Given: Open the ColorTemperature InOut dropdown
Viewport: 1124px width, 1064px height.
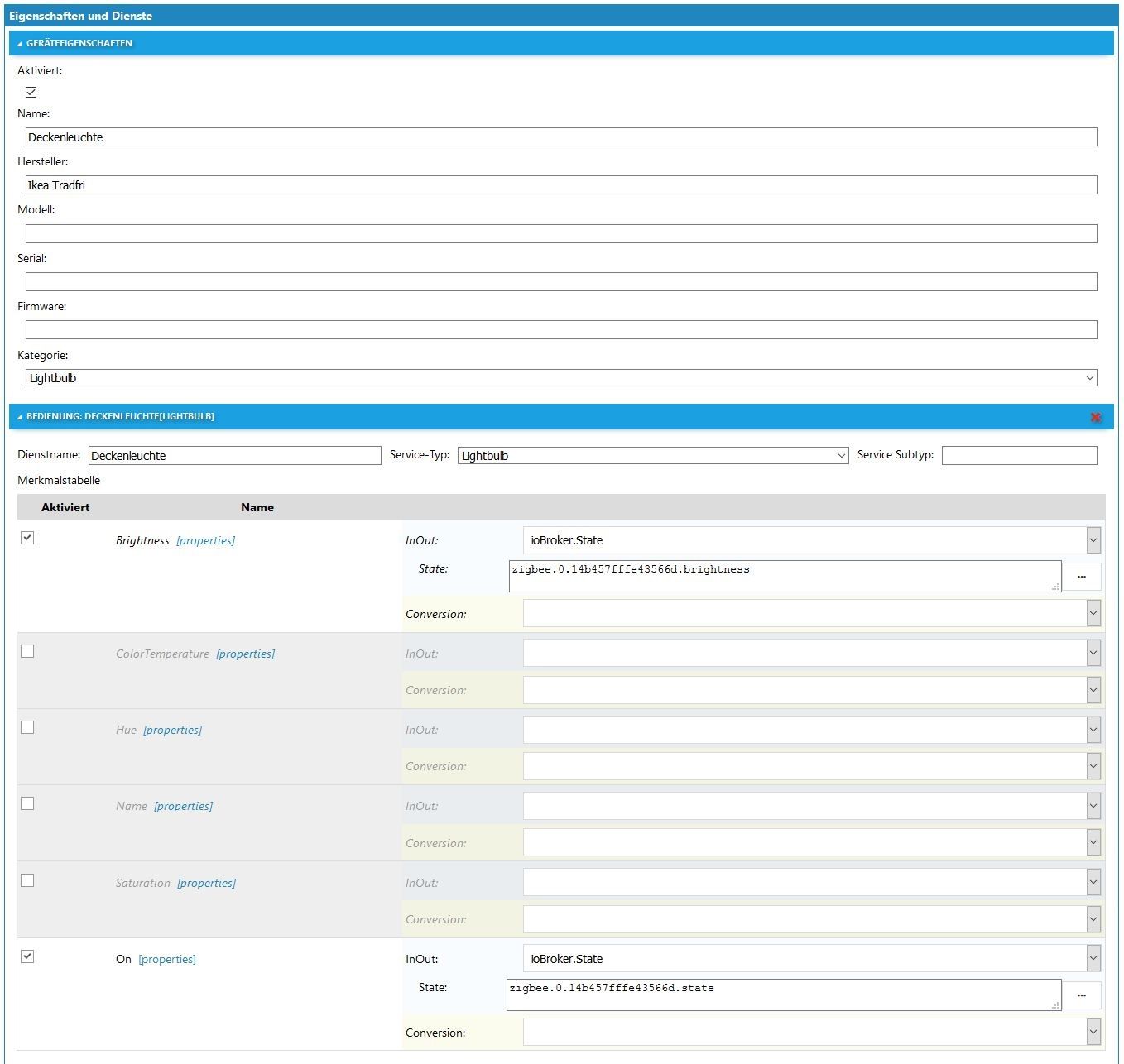Looking at the screenshot, I should [812, 653].
